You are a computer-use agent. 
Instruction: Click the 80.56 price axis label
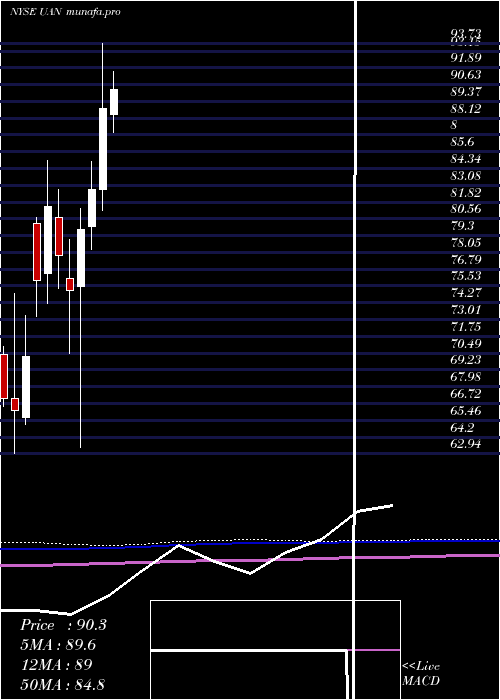(466, 209)
